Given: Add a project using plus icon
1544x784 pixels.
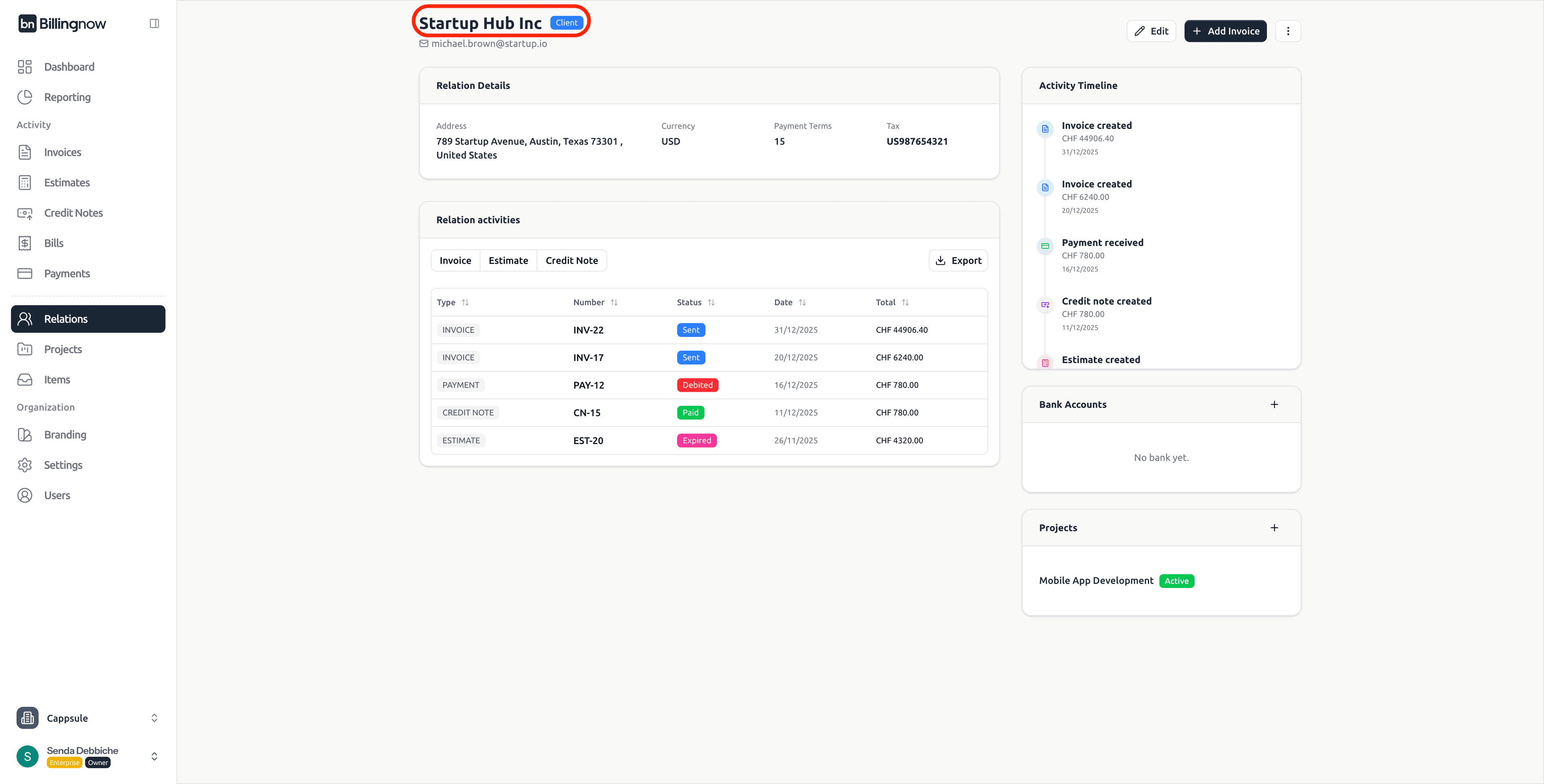Looking at the screenshot, I should [x=1274, y=528].
